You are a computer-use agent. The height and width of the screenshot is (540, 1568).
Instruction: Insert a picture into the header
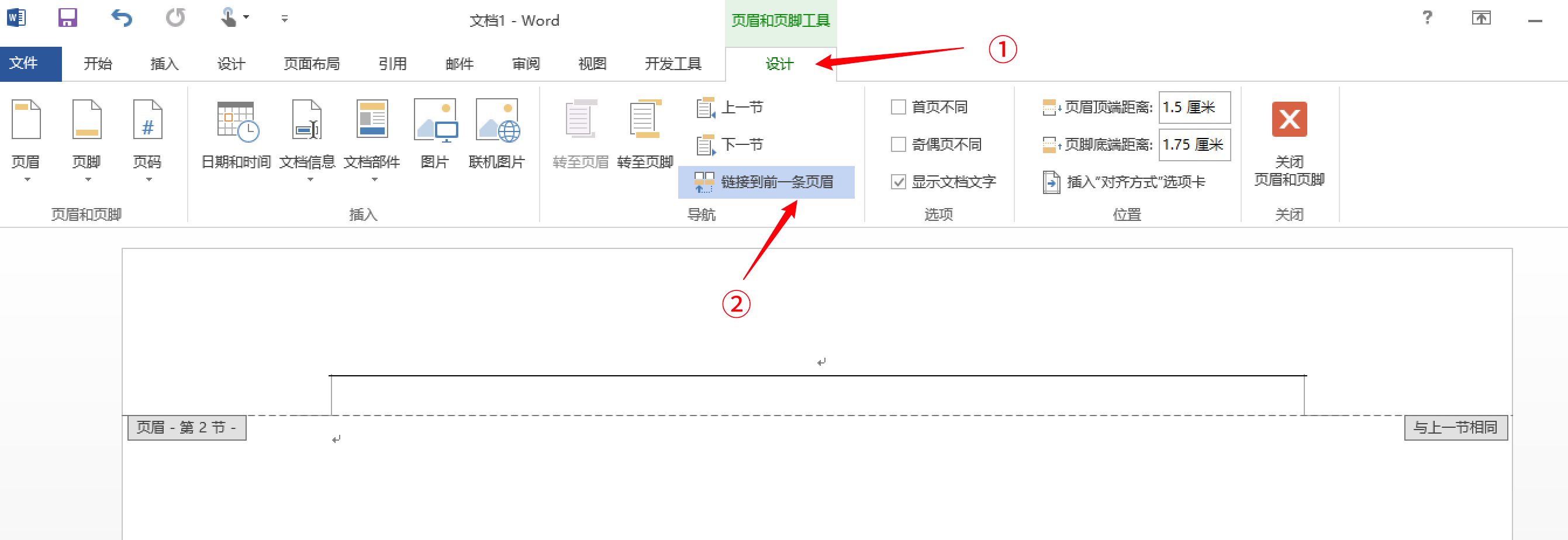(434, 140)
